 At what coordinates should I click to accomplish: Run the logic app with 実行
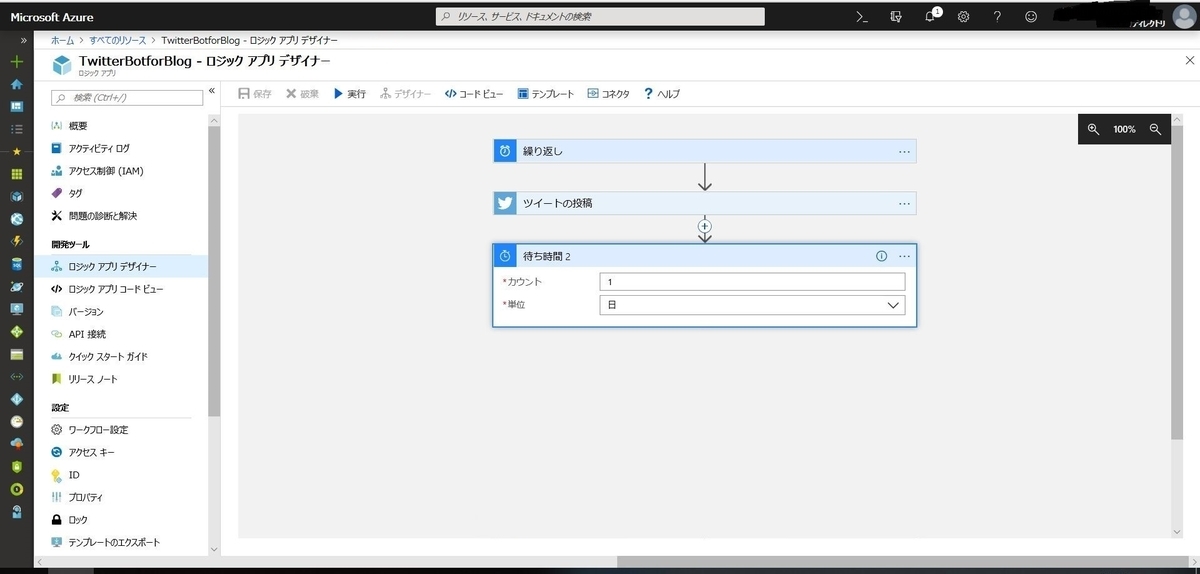tap(350, 93)
